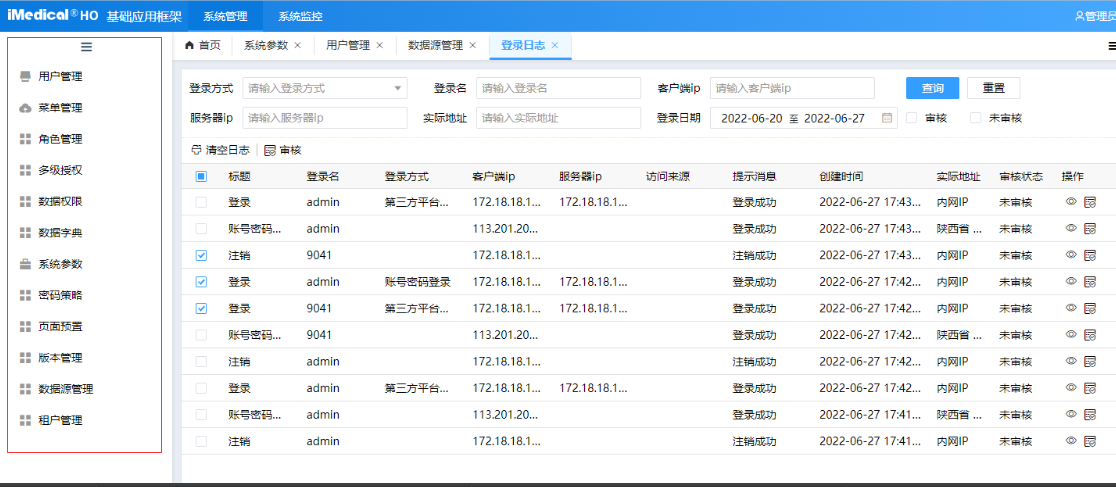Open 多级授权 in the sidebar

pyautogui.click(x=60, y=170)
